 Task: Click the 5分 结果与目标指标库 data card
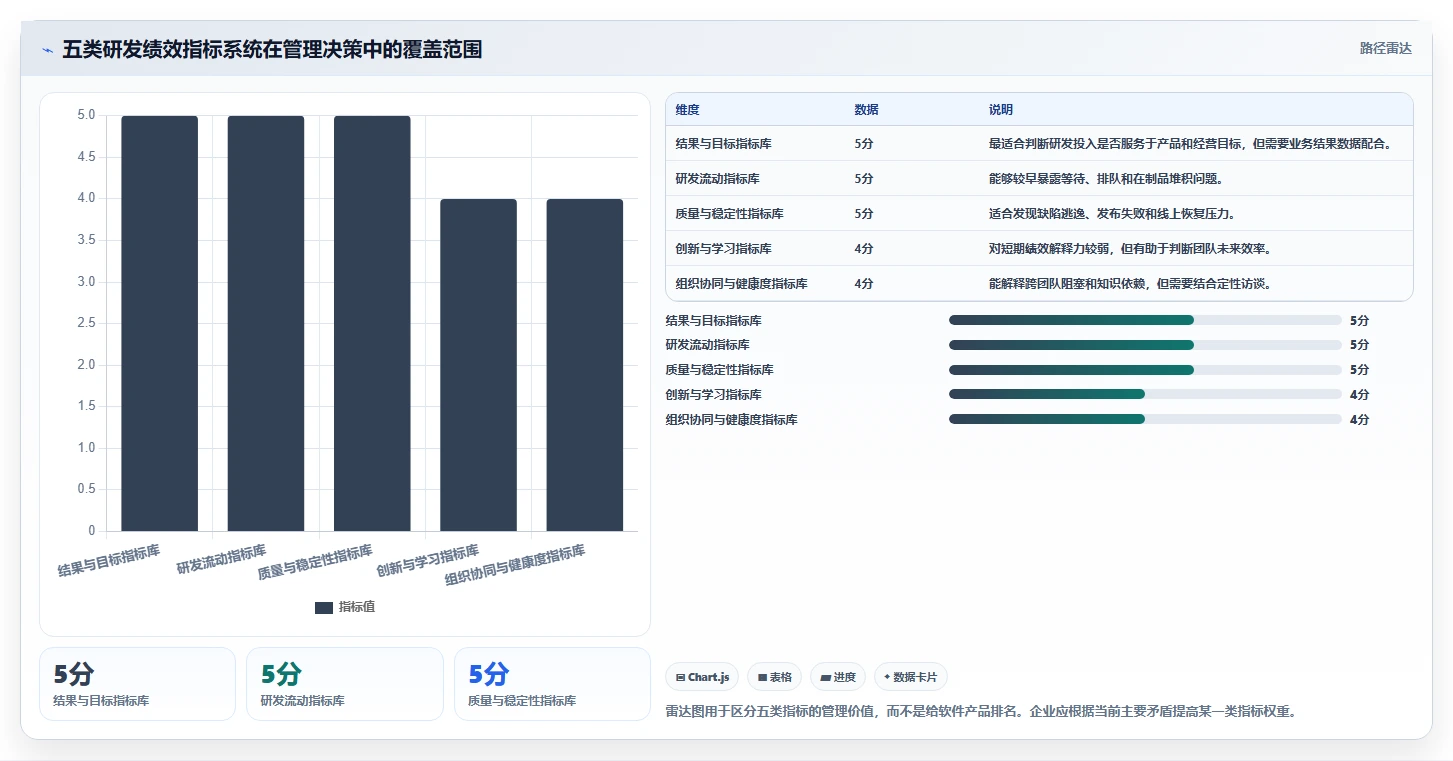(x=137, y=684)
